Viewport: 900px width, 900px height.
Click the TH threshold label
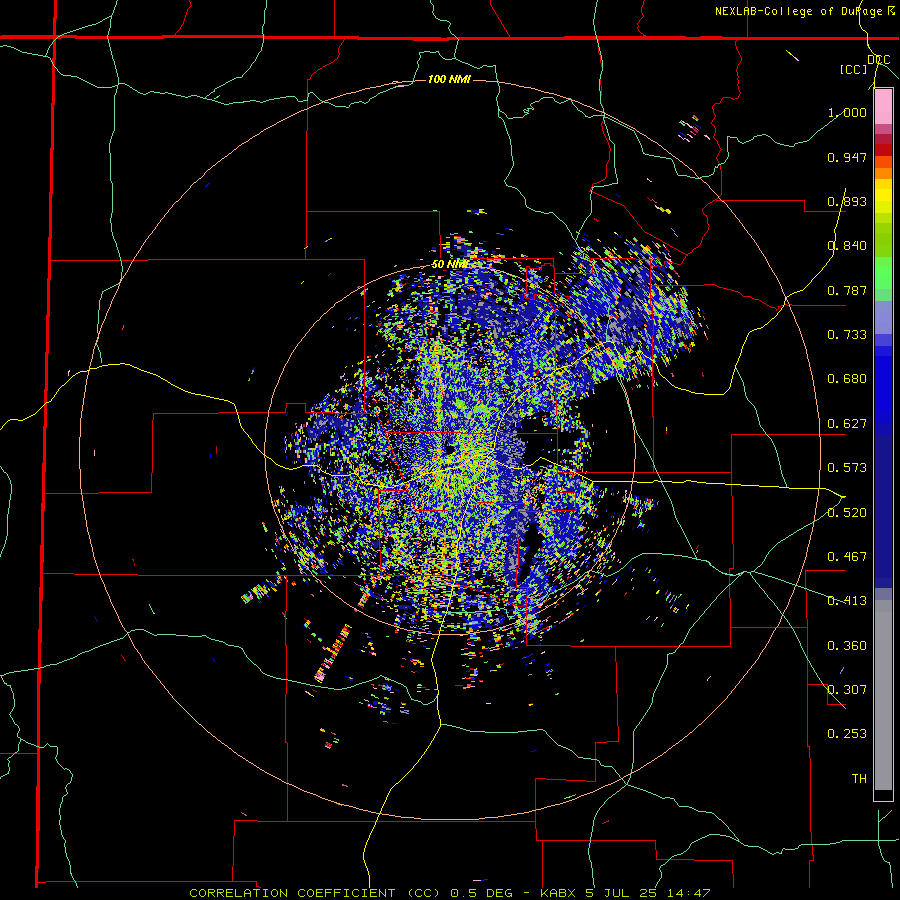click(859, 779)
